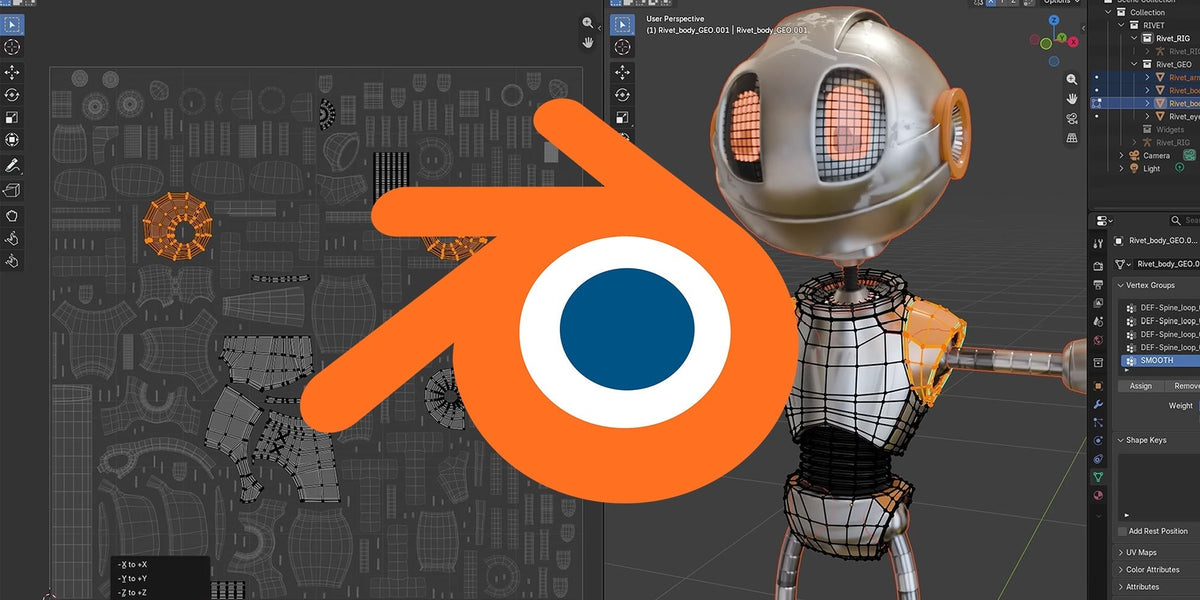
Task: Choose the Z to +Z option
Action: [133, 593]
